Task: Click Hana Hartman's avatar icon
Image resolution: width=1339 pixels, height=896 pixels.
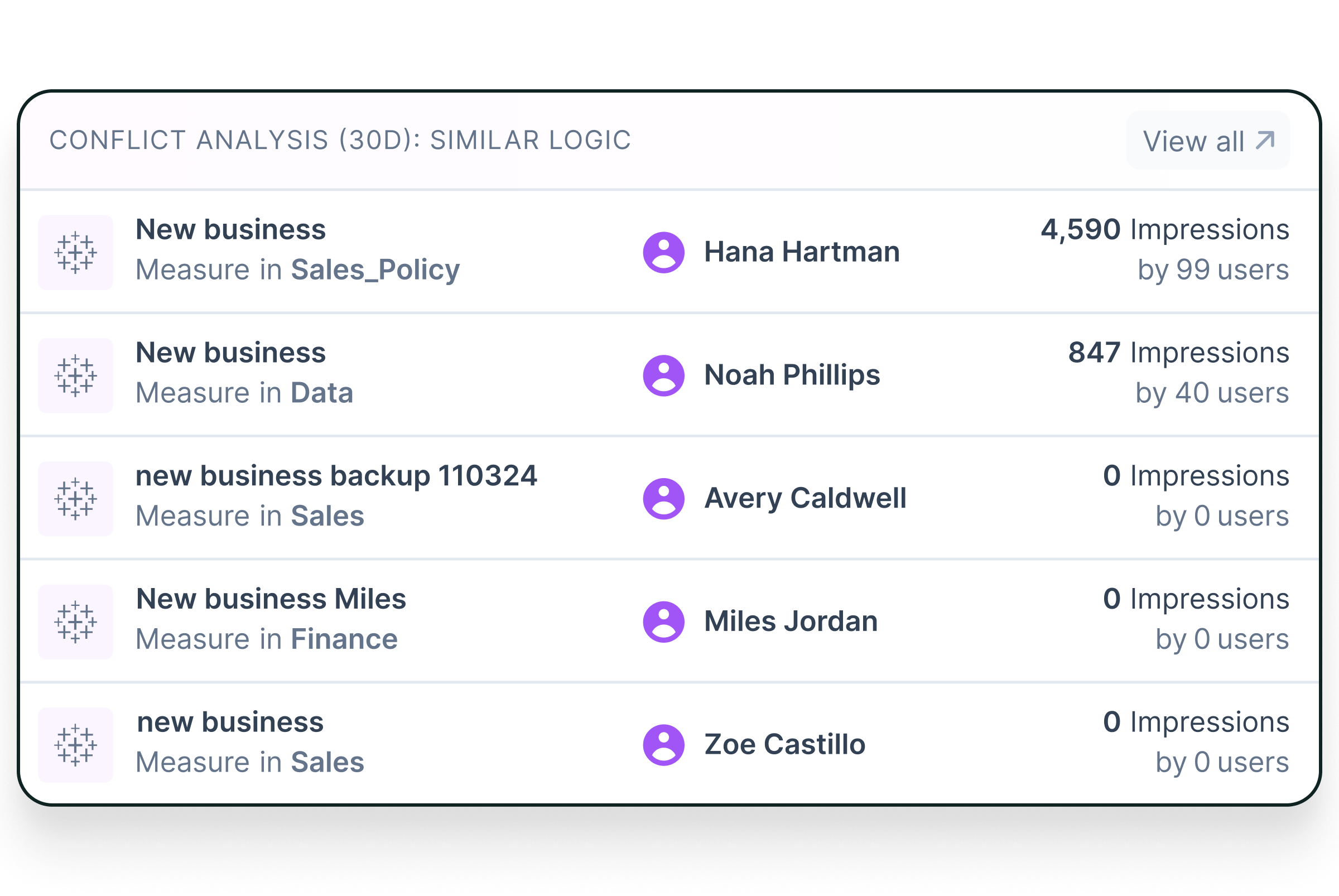Action: click(663, 252)
